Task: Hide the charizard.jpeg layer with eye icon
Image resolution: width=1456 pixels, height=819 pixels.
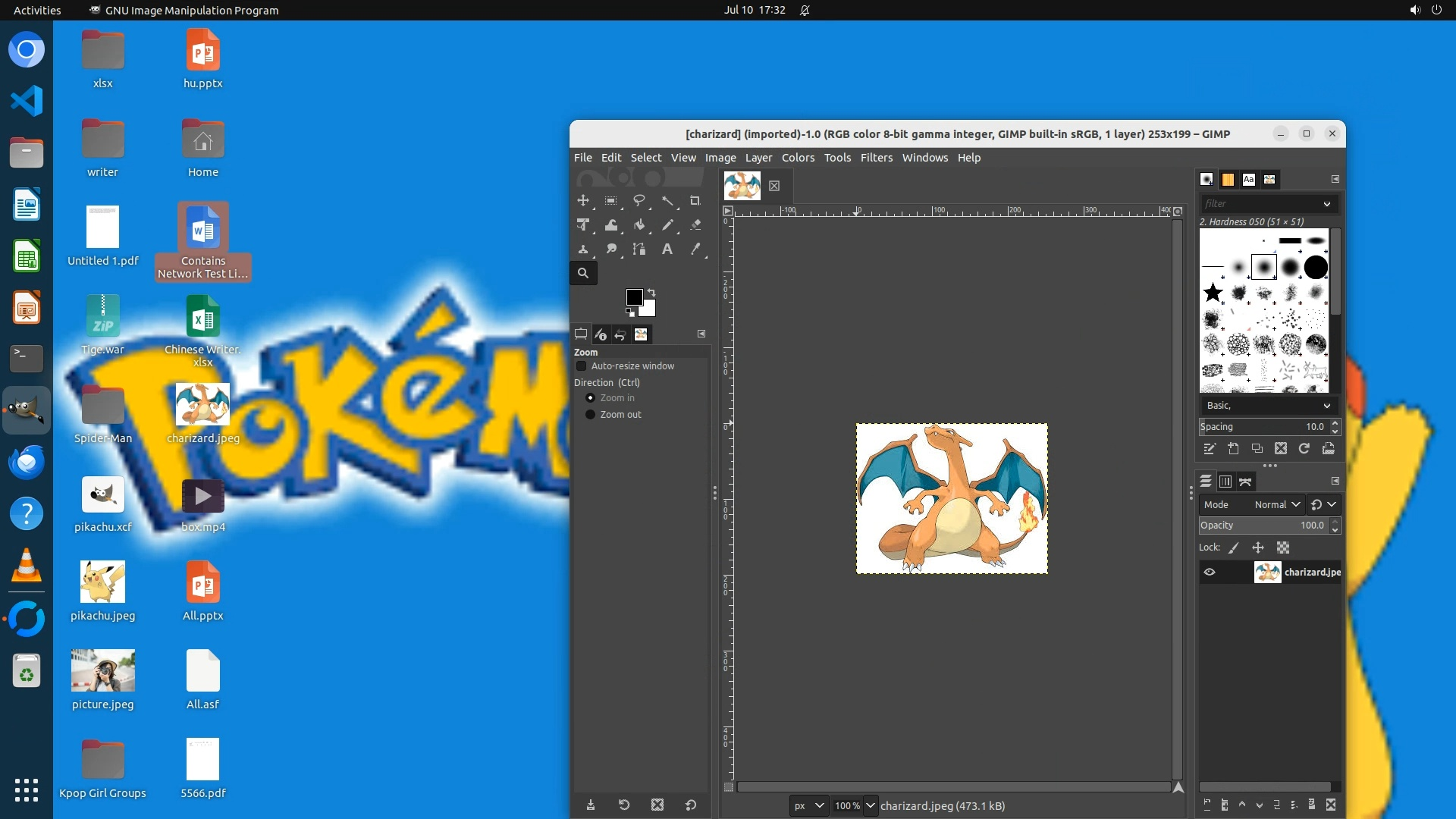Action: click(1210, 573)
